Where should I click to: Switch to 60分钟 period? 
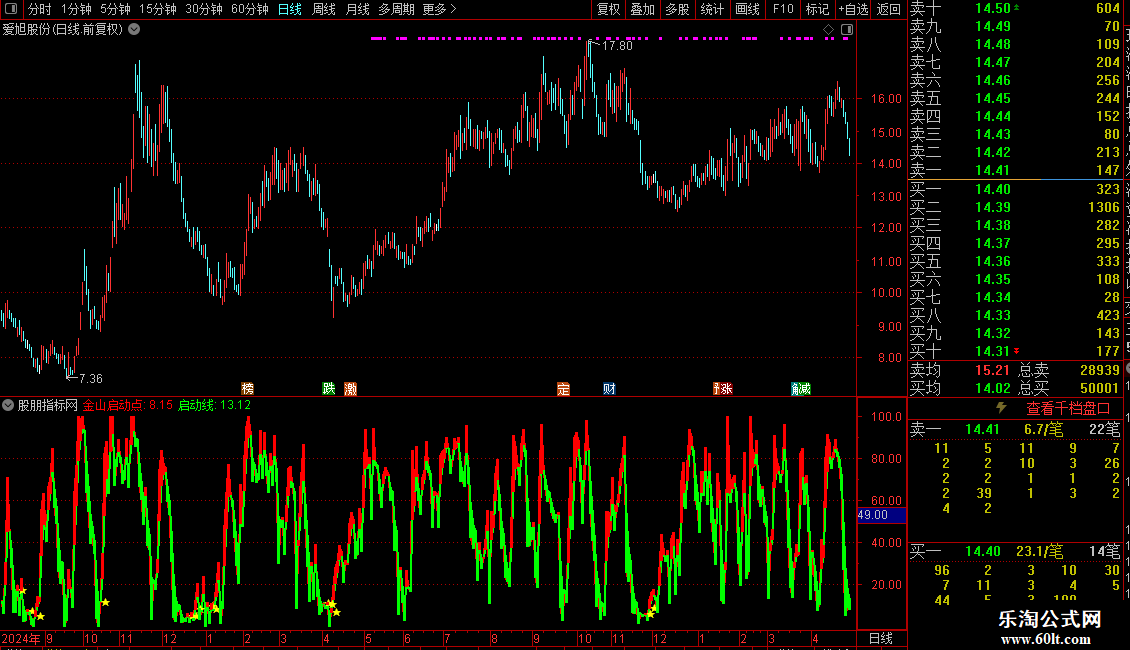pyautogui.click(x=249, y=9)
